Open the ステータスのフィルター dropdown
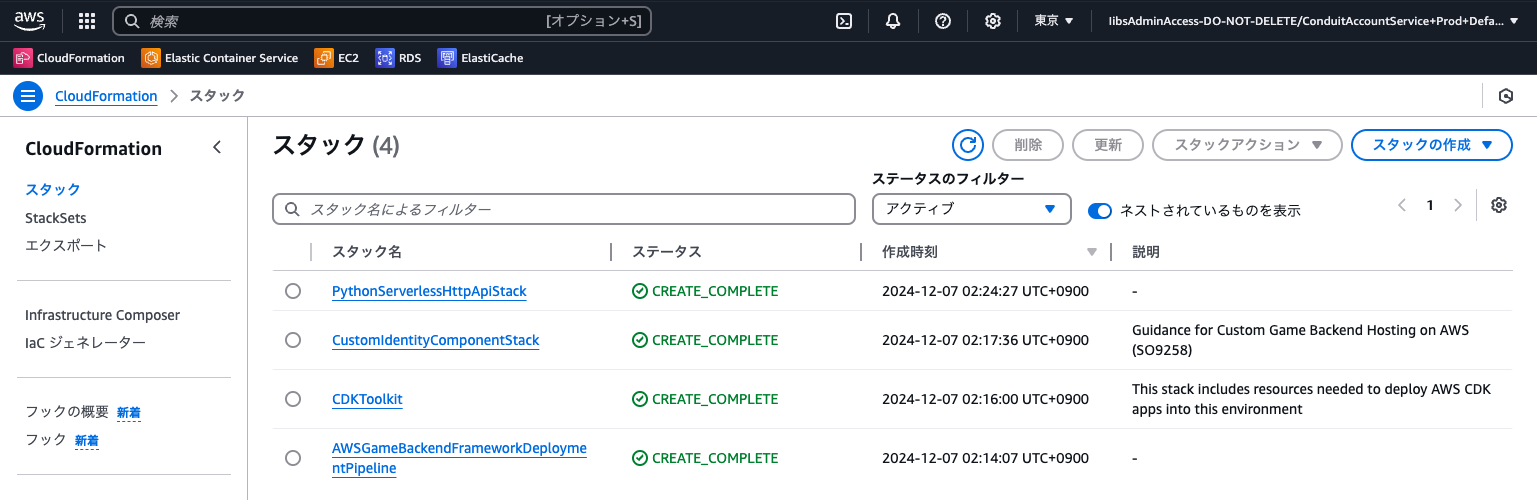 pyautogui.click(x=972, y=209)
